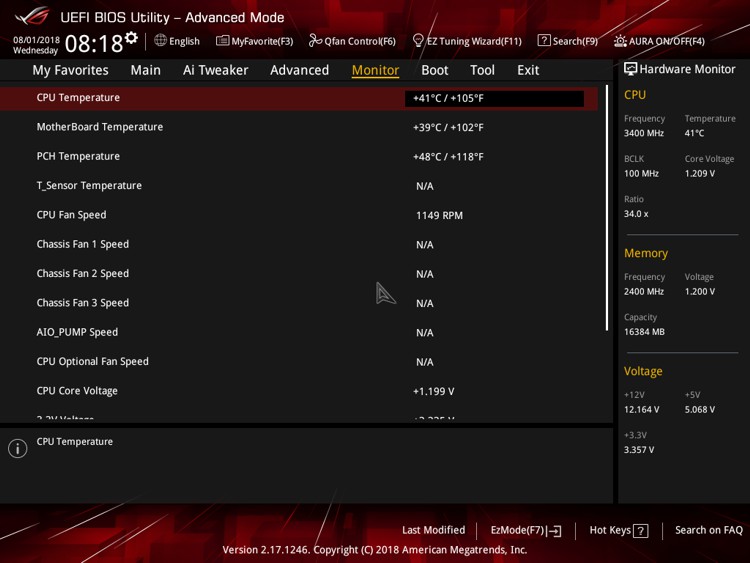Select Chassis Fan 3 Speed row

(x=299, y=303)
